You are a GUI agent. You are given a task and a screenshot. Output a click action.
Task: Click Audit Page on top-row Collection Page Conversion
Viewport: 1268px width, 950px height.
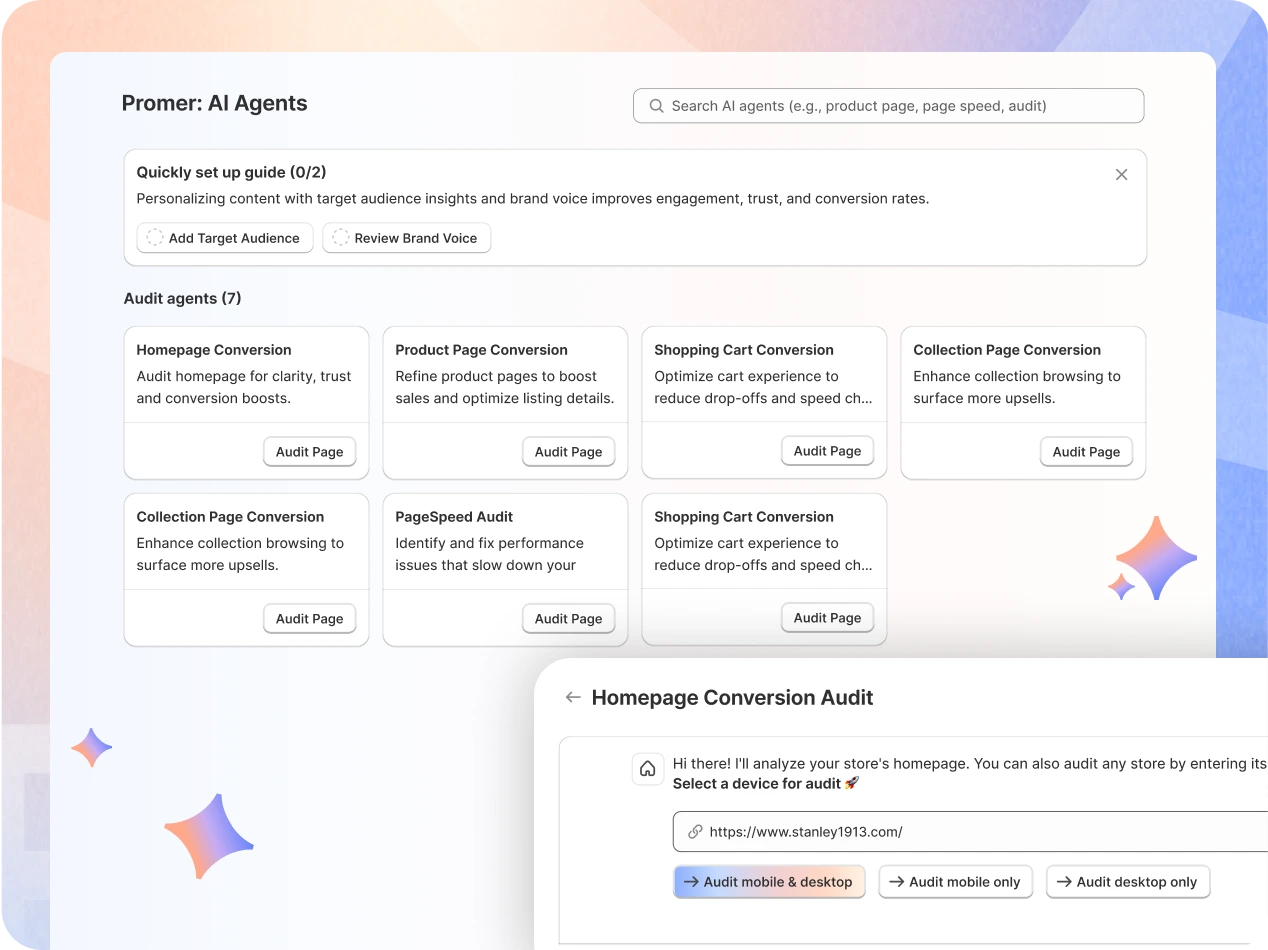(1086, 452)
